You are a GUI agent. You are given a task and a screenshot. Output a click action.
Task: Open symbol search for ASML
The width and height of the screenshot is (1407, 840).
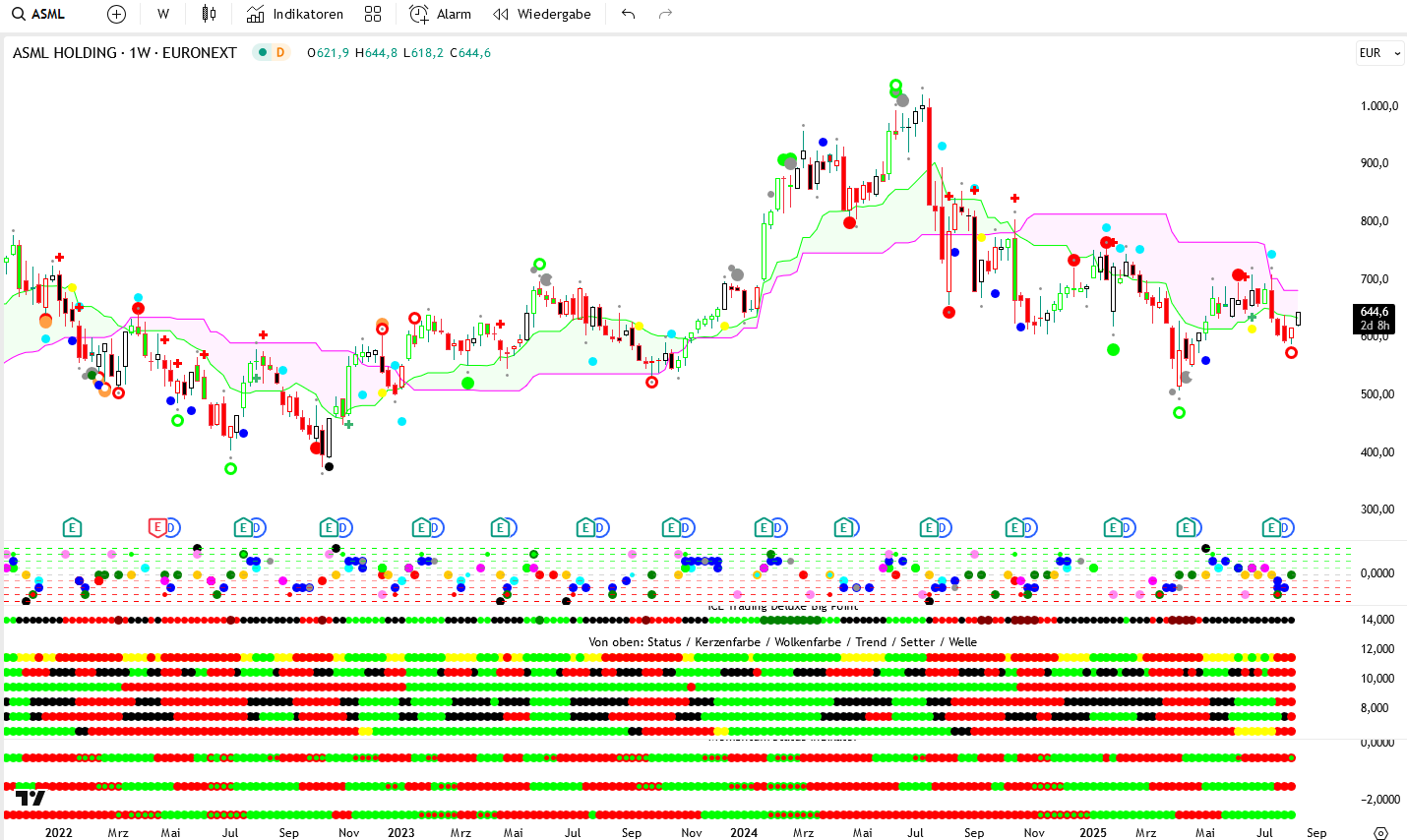(x=39, y=14)
